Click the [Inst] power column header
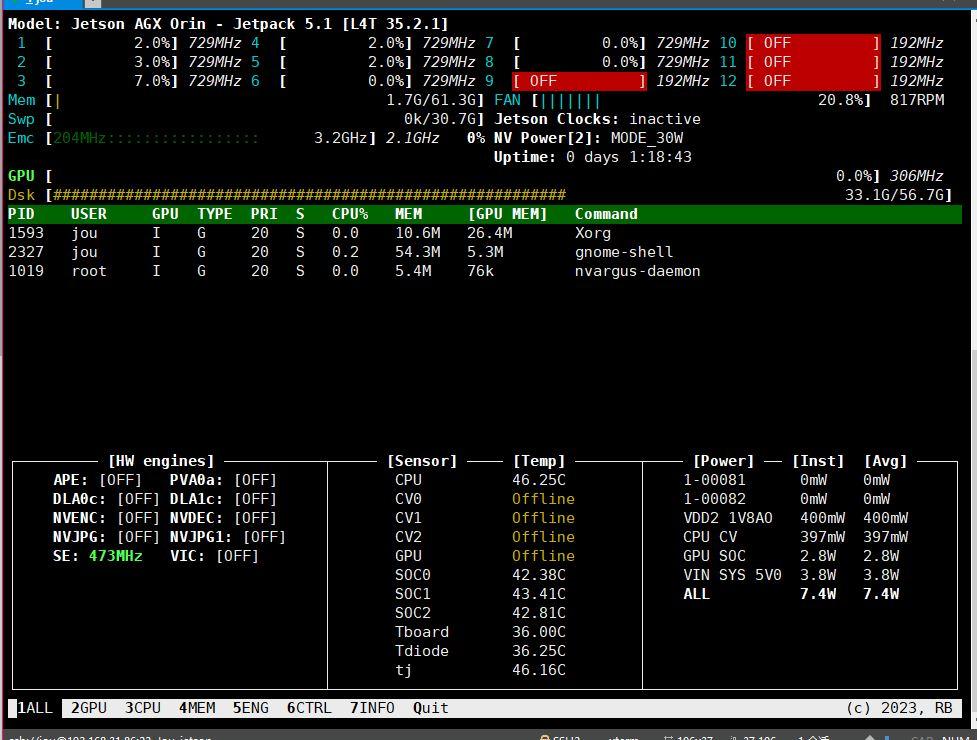The height and width of the screenshot is (740, 977). (x=818, y=461)
